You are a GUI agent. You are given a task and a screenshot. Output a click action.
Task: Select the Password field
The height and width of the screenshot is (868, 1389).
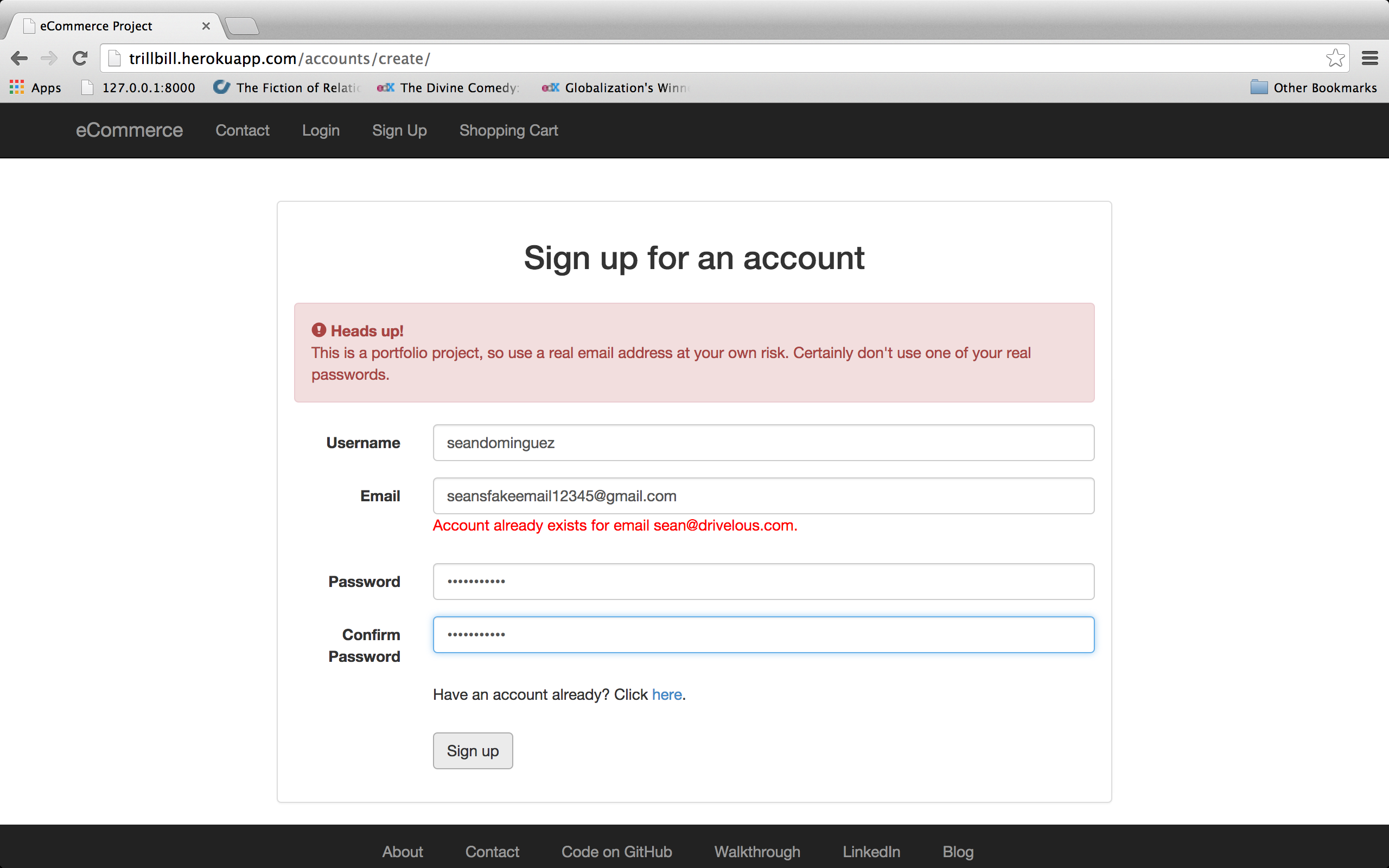pos(763,582)
